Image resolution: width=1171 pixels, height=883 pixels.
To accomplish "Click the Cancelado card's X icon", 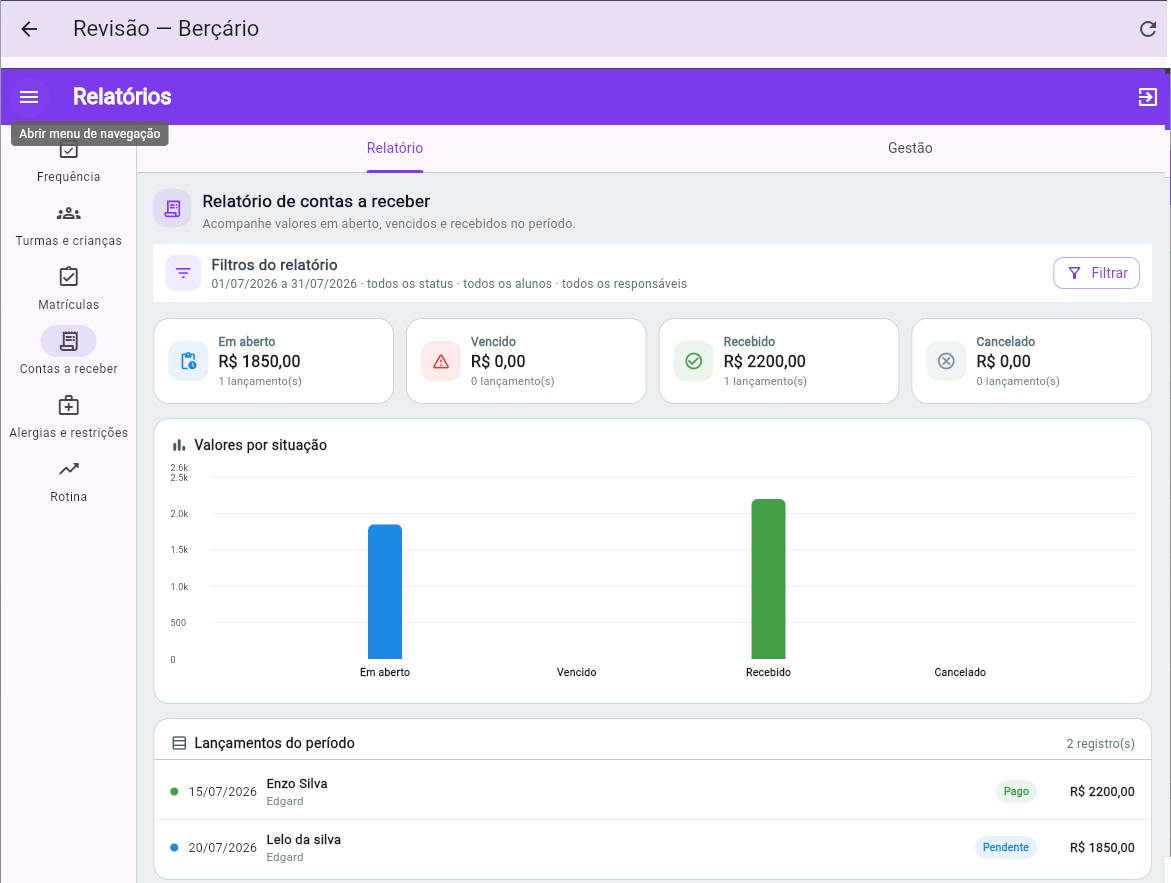I will [x=946, y=362].
